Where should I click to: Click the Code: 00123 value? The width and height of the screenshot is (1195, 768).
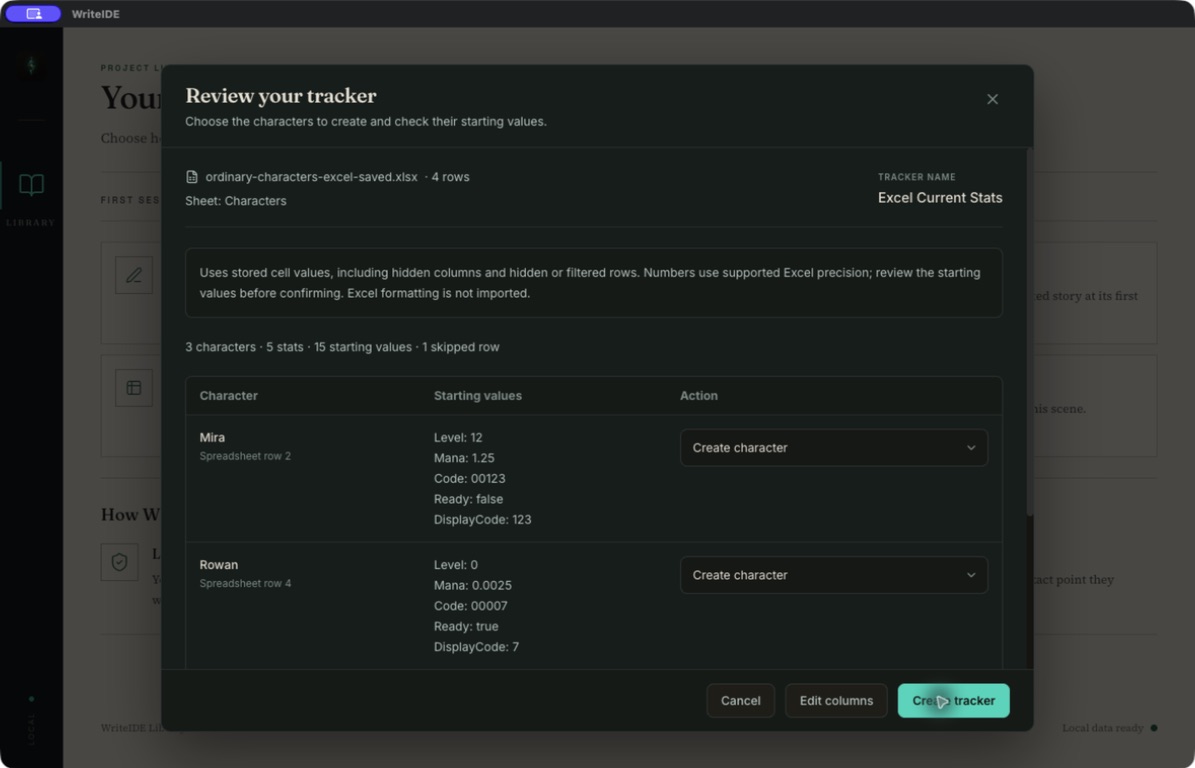469,478
